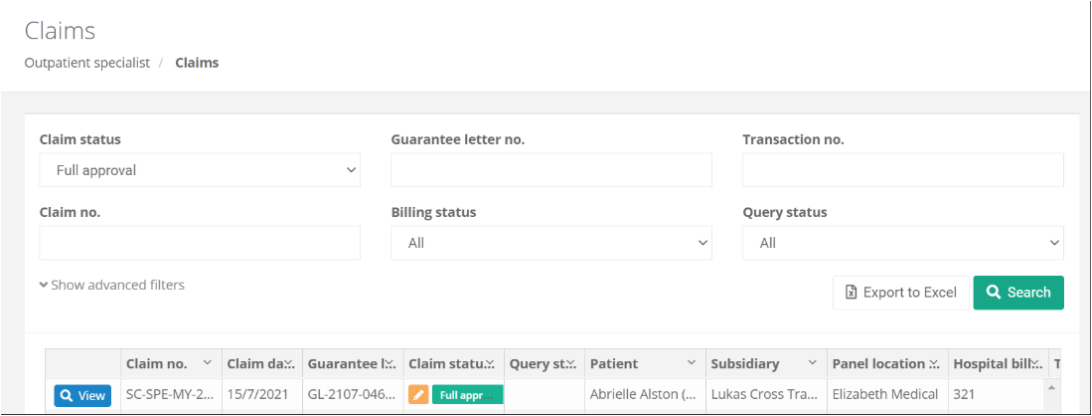Image resolution: width=1092 pixels, height=416 pixels.
Task: Go to Outpatient specialist breadcrumb
Action: point(87,62)
